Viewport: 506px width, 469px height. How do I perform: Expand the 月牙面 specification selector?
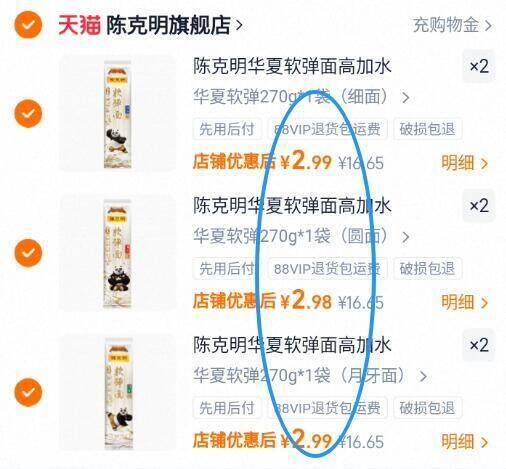[310, 376]
